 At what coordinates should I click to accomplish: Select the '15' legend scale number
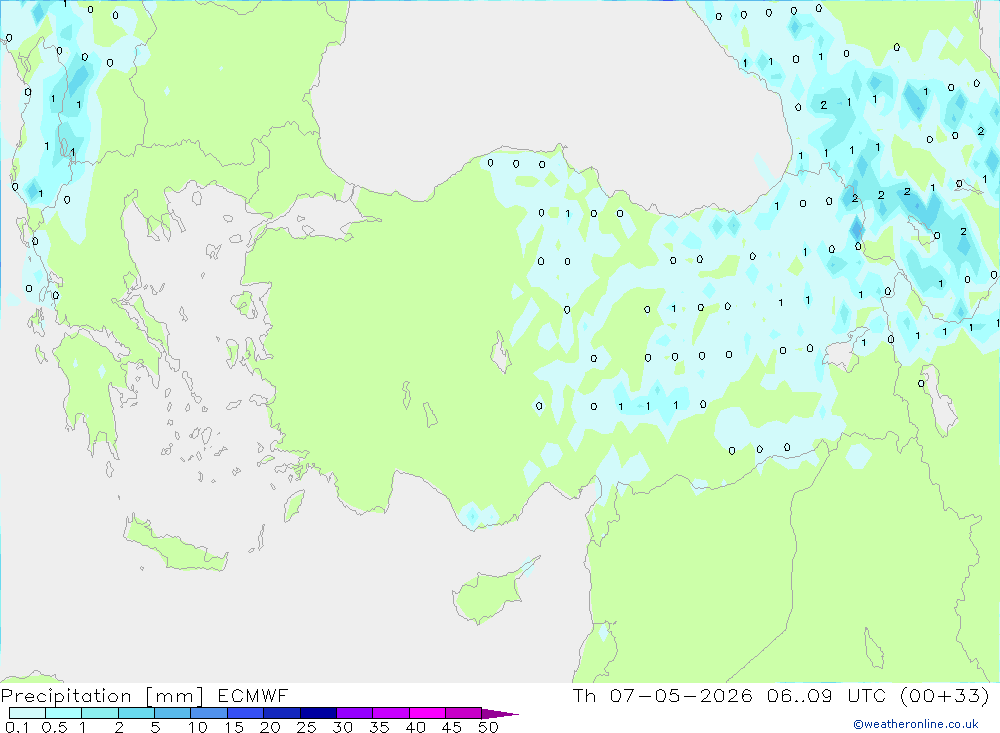point(234,727)
